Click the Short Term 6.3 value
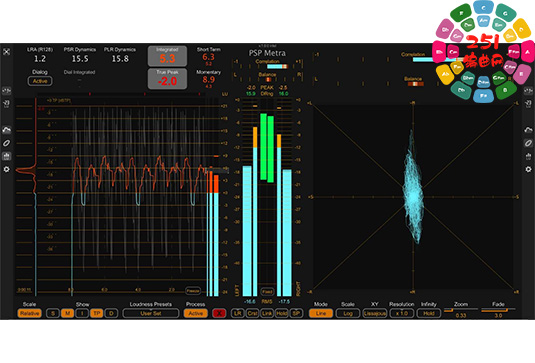535x363 pixels. click(x=208, y=57)
